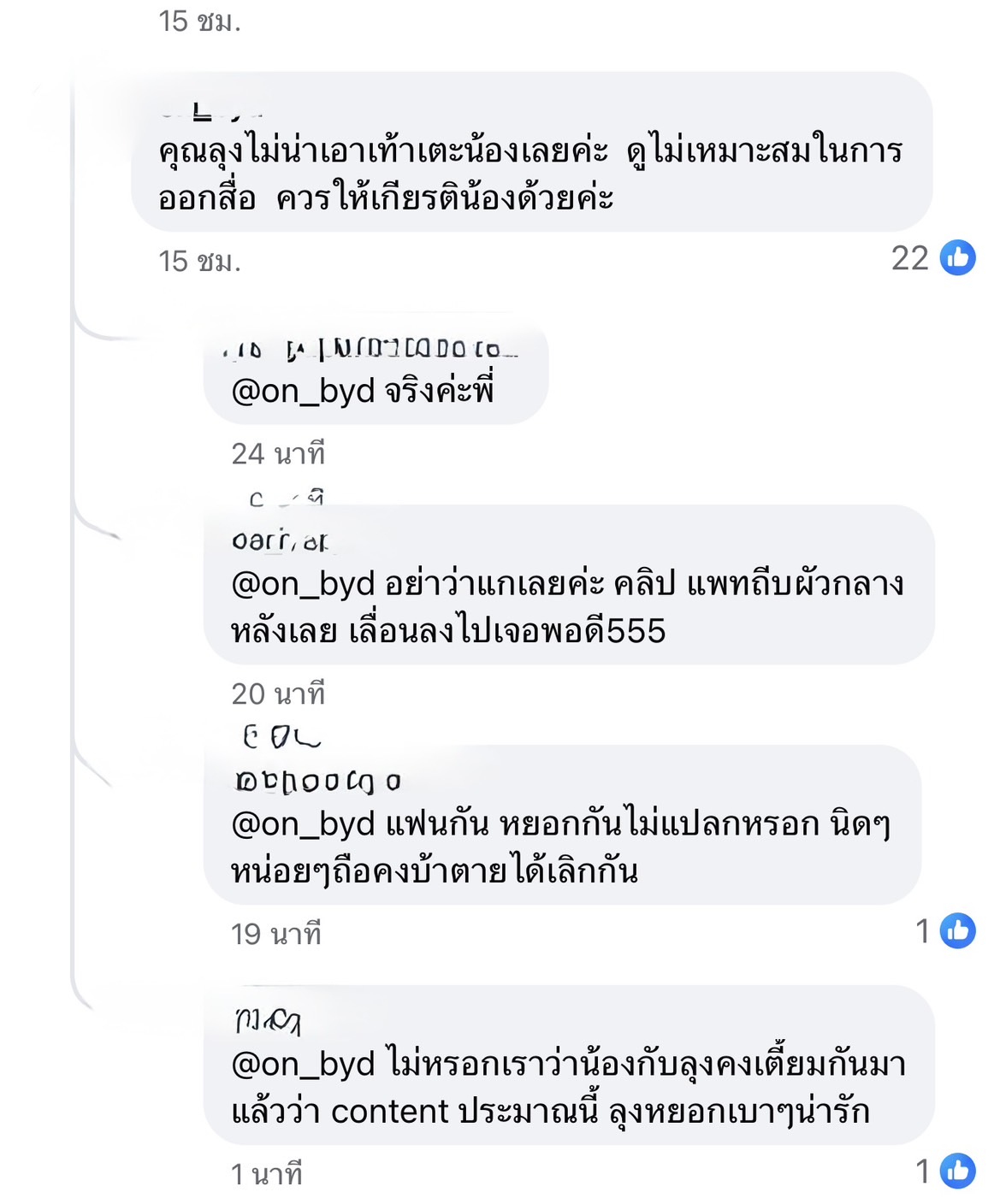Open the @on_byd mention before ไม่หรอกเราว่า
The width and height of the screenshot is (994, 1204).
tap(303, 1065)
